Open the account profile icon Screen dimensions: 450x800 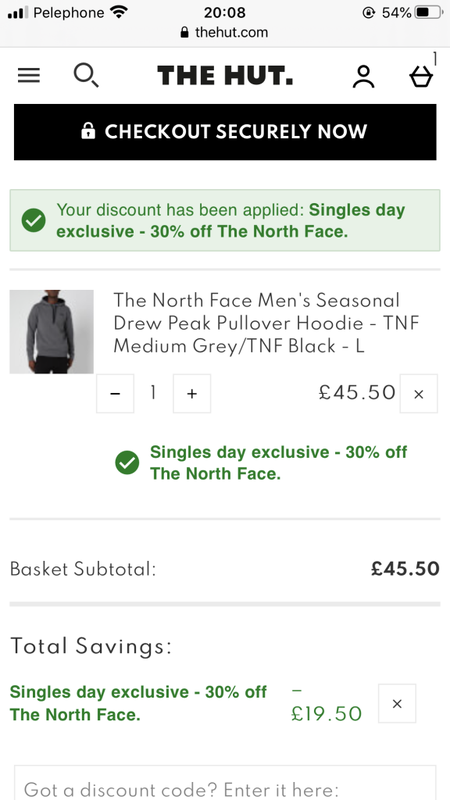pyautogui.click(x=363, y=77)
